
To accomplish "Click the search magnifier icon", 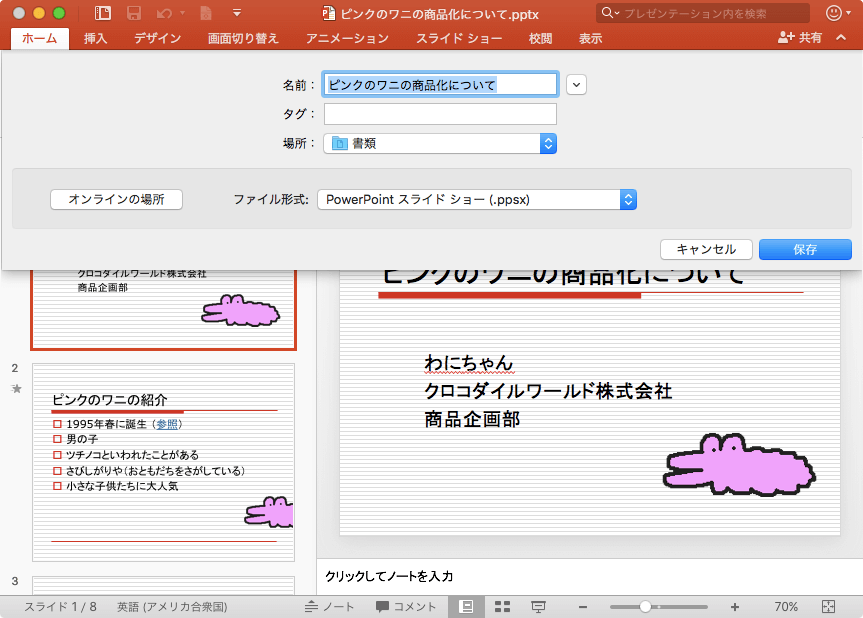I will 609,13.
